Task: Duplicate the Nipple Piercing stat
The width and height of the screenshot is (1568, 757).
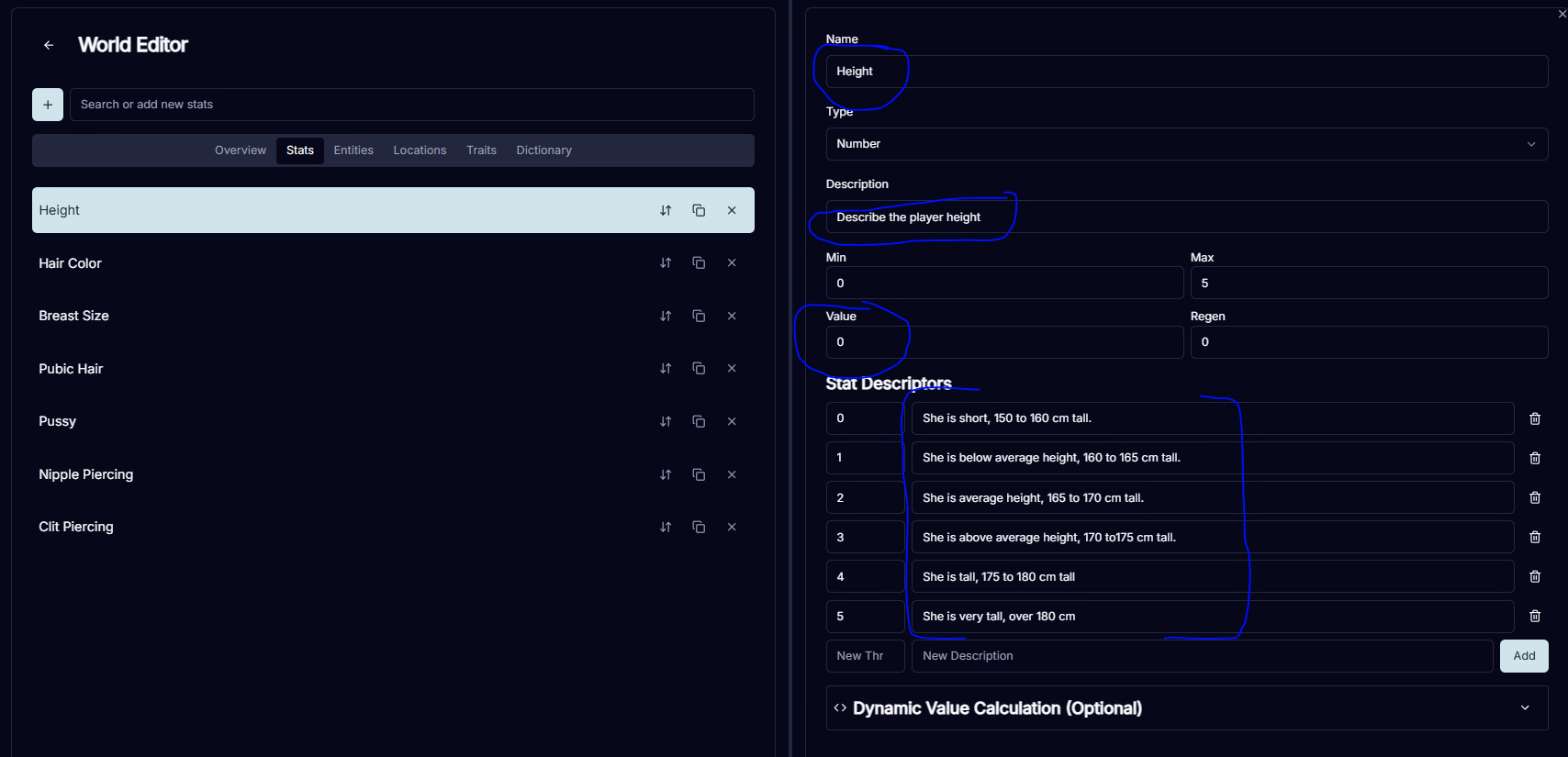Action: coord(699,474)
